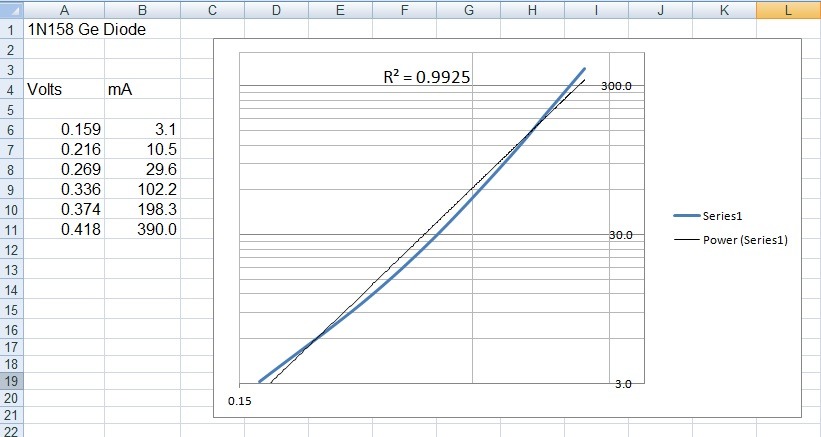Click cell with value 102.2
The width and height of the screenshot is (821, 437).
click(x=142, y=189)
